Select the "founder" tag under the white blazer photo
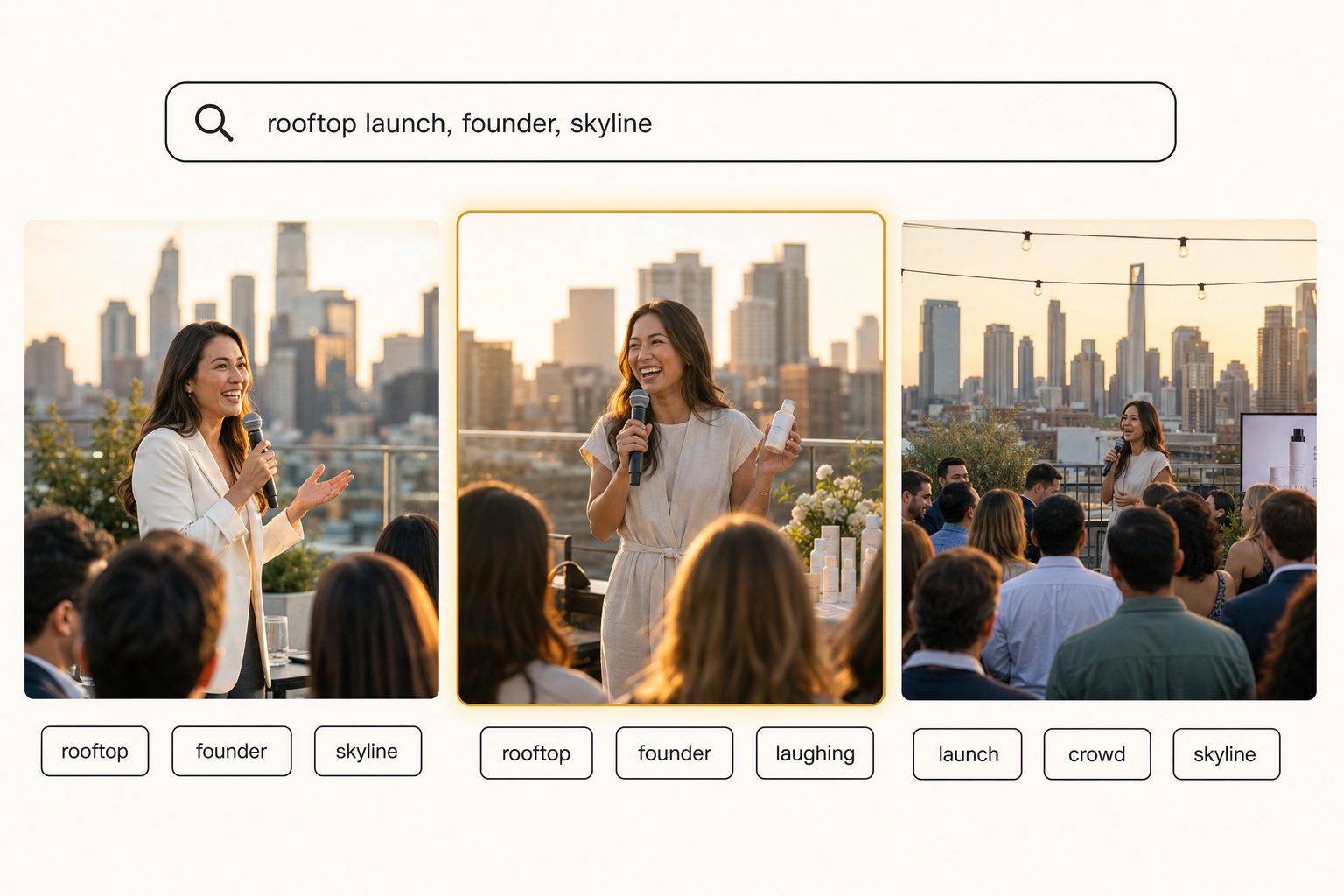This screenshot has width=1344, height=896. (x=231, y=751)
